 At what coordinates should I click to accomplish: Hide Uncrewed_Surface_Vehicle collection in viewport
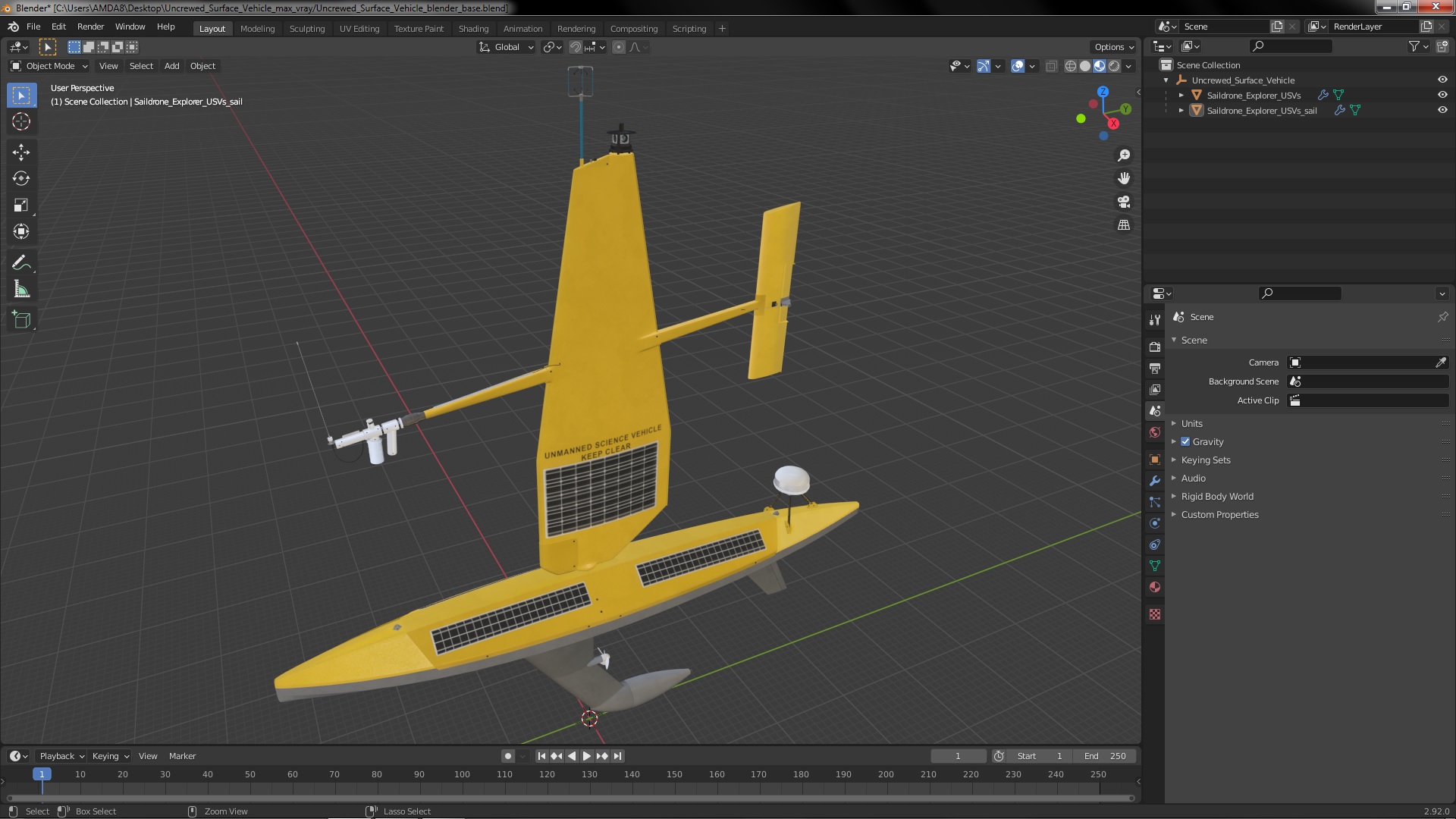coord(1442,80)
